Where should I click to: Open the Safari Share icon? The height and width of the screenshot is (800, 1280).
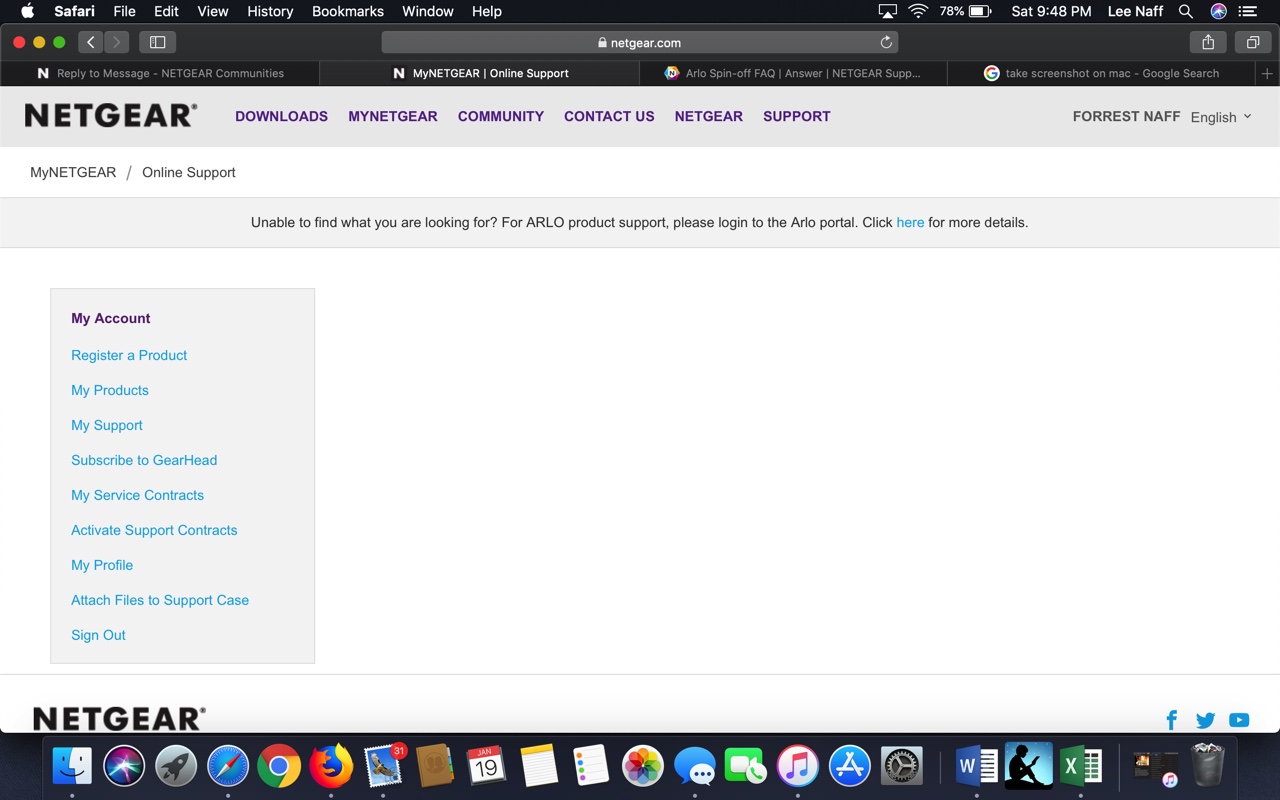point(1208,42)
